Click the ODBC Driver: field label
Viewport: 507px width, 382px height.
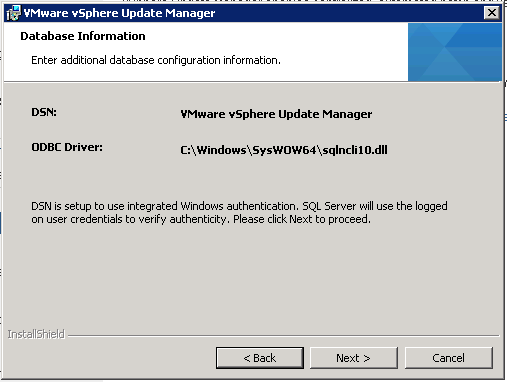[67, 147]
